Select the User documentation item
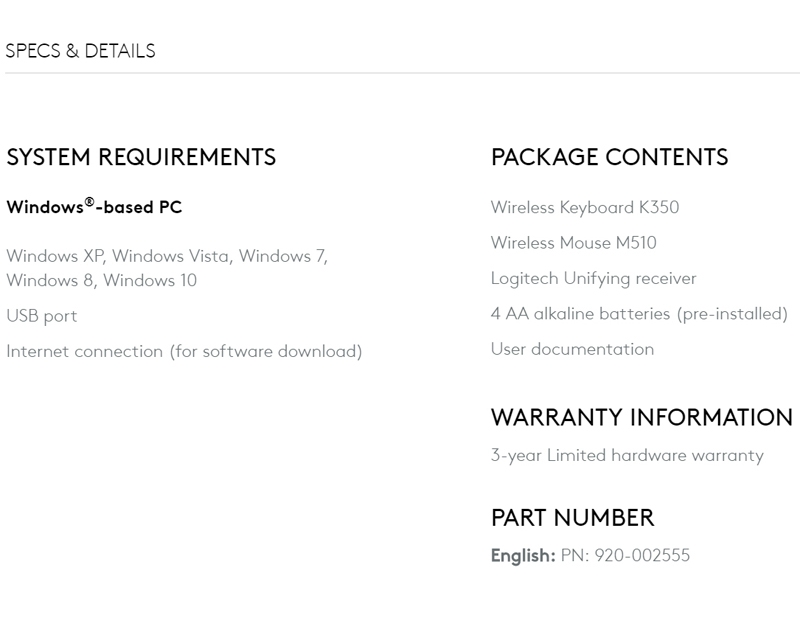The width and height of the screenshot is (800, 618). point(572,349)
